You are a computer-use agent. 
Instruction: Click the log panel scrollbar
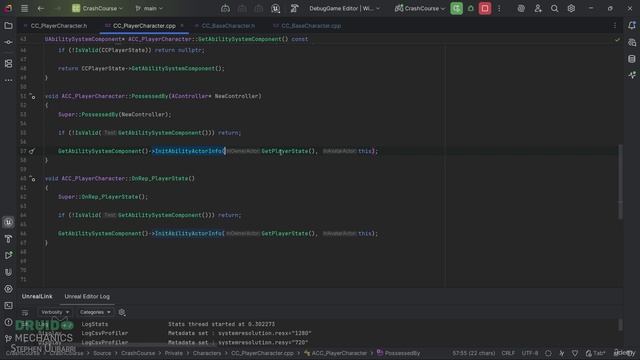click(620, 324)
